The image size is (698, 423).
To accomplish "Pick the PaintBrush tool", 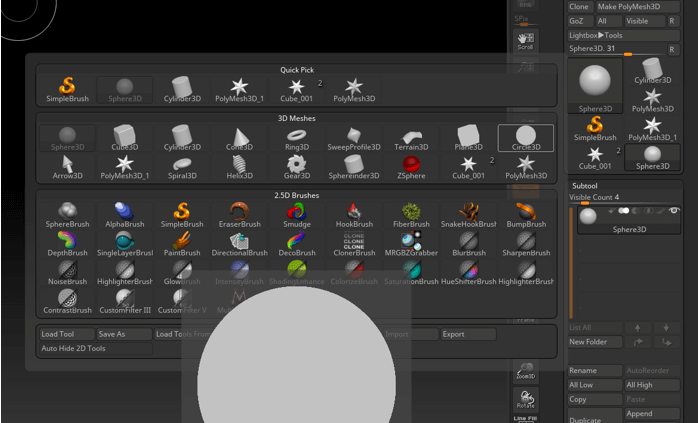I will click(x=182, y=244).
